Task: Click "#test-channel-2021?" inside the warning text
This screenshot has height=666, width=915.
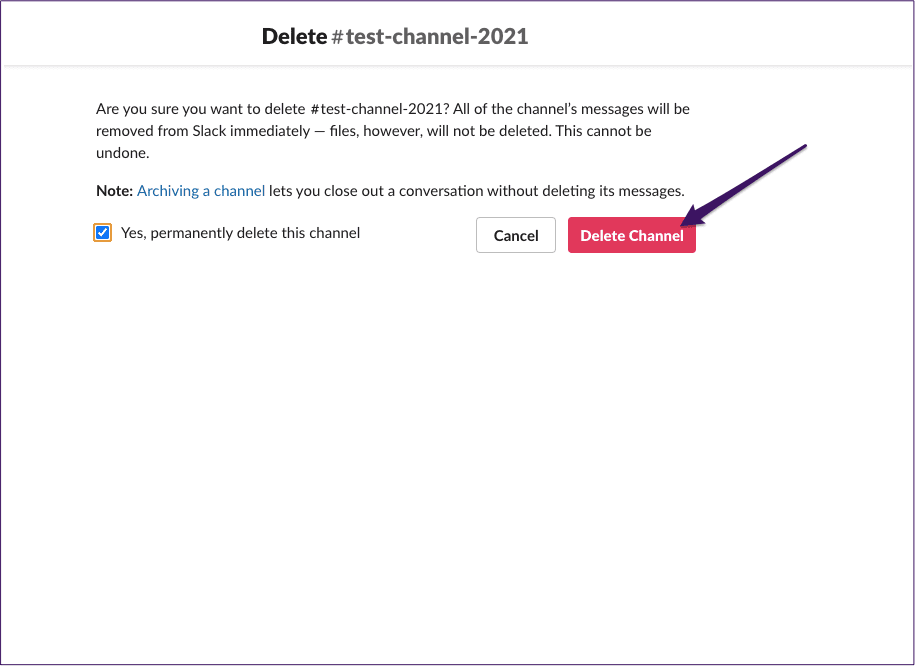Action: 380,109
